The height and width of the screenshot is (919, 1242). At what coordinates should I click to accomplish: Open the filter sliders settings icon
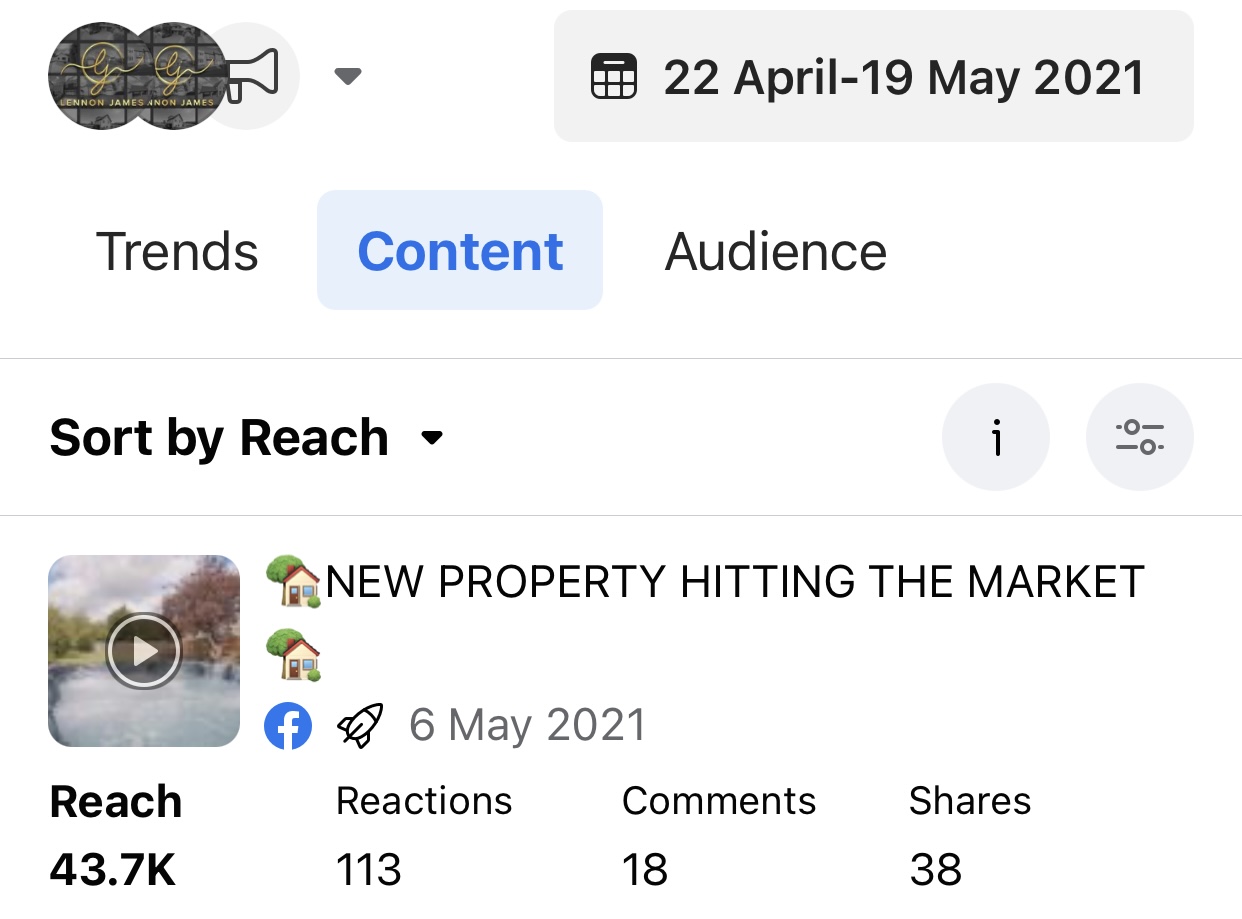[1139, 437]
